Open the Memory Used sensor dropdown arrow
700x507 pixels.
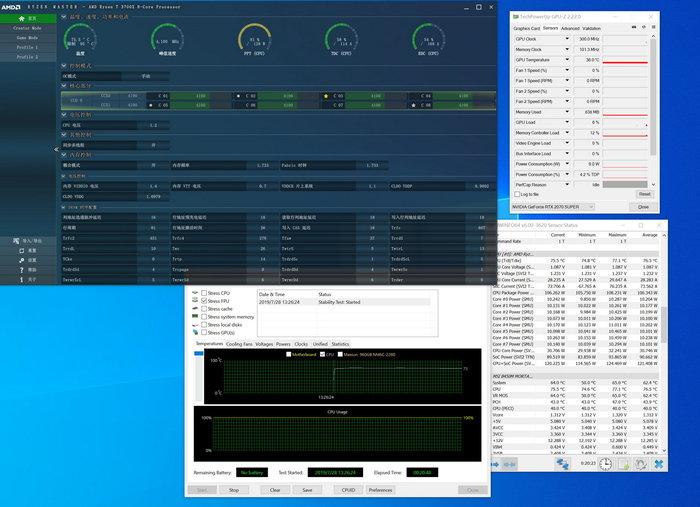click(x=567, y=112)
